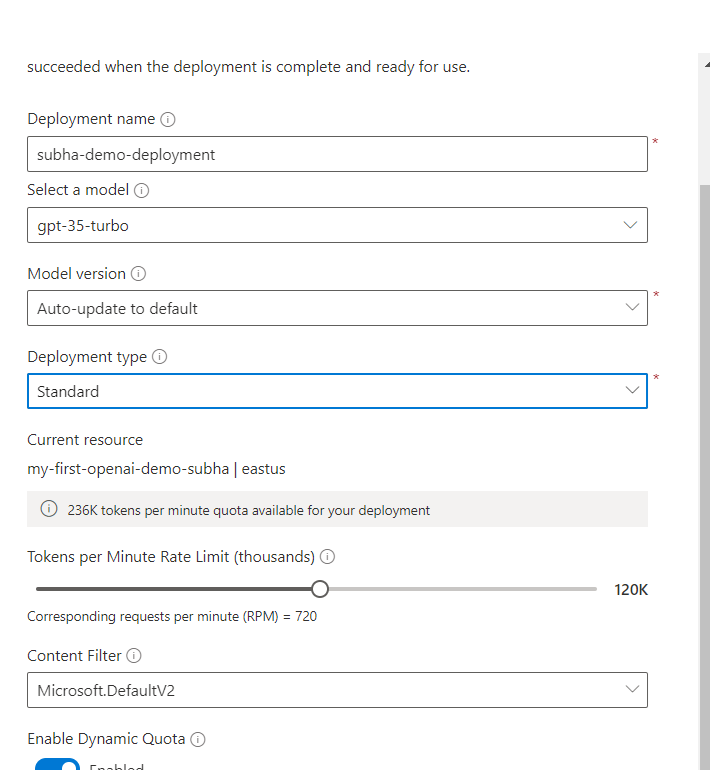The image size is (710, 770).
Task: Click the vertical scrollbar thumb
Action: (x=705, y=477)
